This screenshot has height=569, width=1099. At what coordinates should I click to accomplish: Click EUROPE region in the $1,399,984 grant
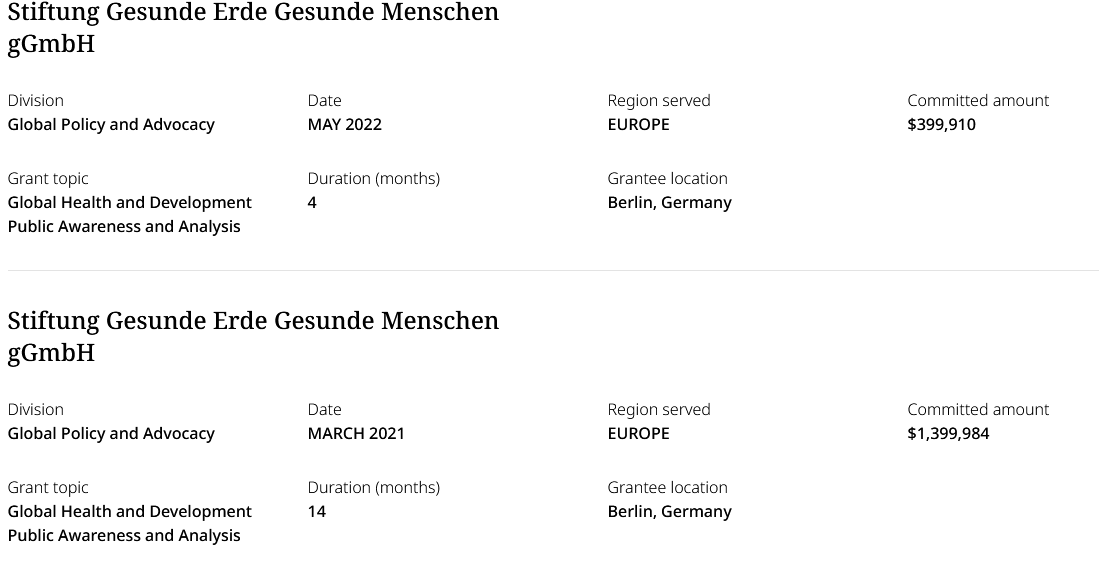(638, 433)
